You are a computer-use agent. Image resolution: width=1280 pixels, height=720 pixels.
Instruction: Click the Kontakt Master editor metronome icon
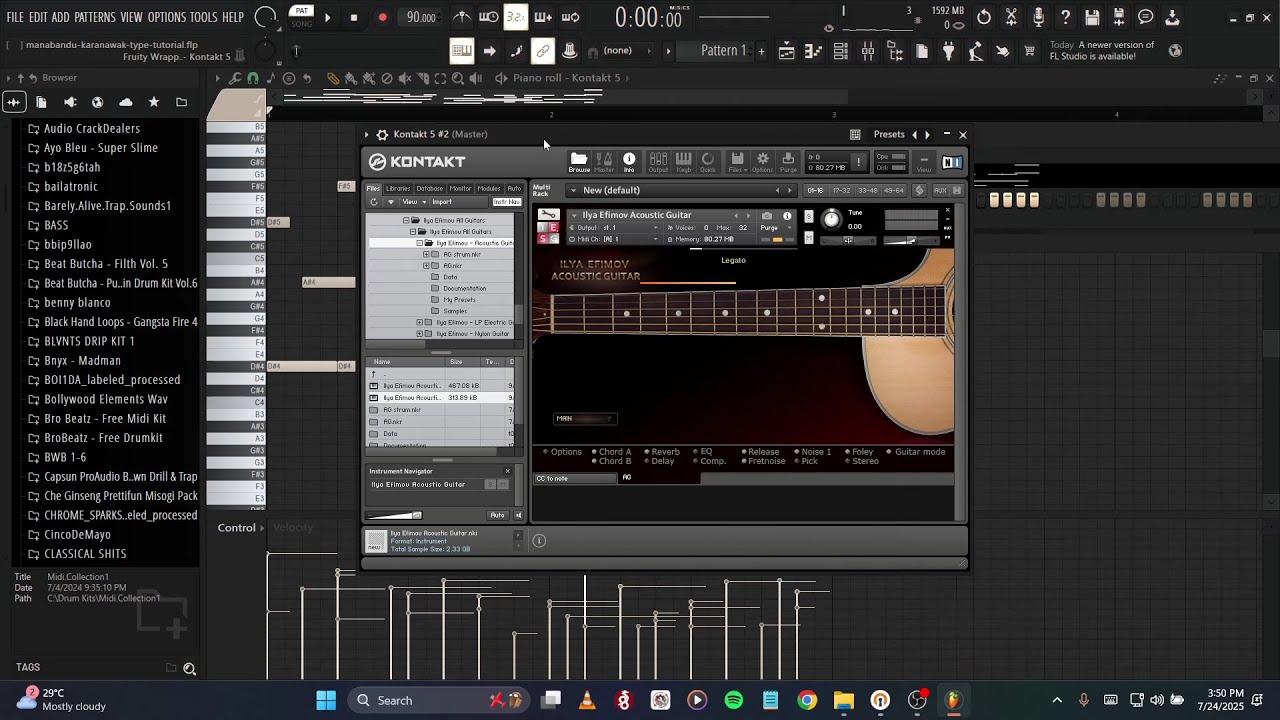(x=604, y=162)
